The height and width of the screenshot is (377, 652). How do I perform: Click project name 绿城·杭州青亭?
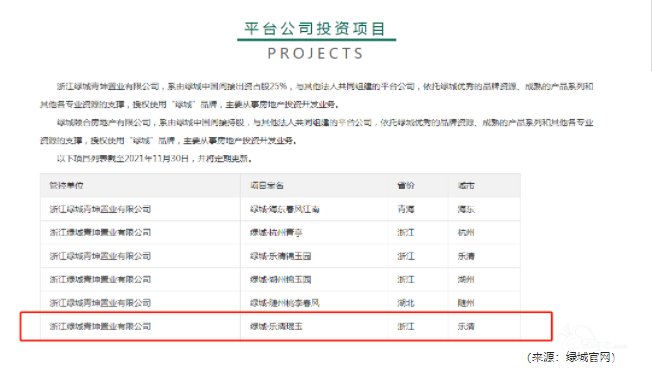[x=276, y=232]
